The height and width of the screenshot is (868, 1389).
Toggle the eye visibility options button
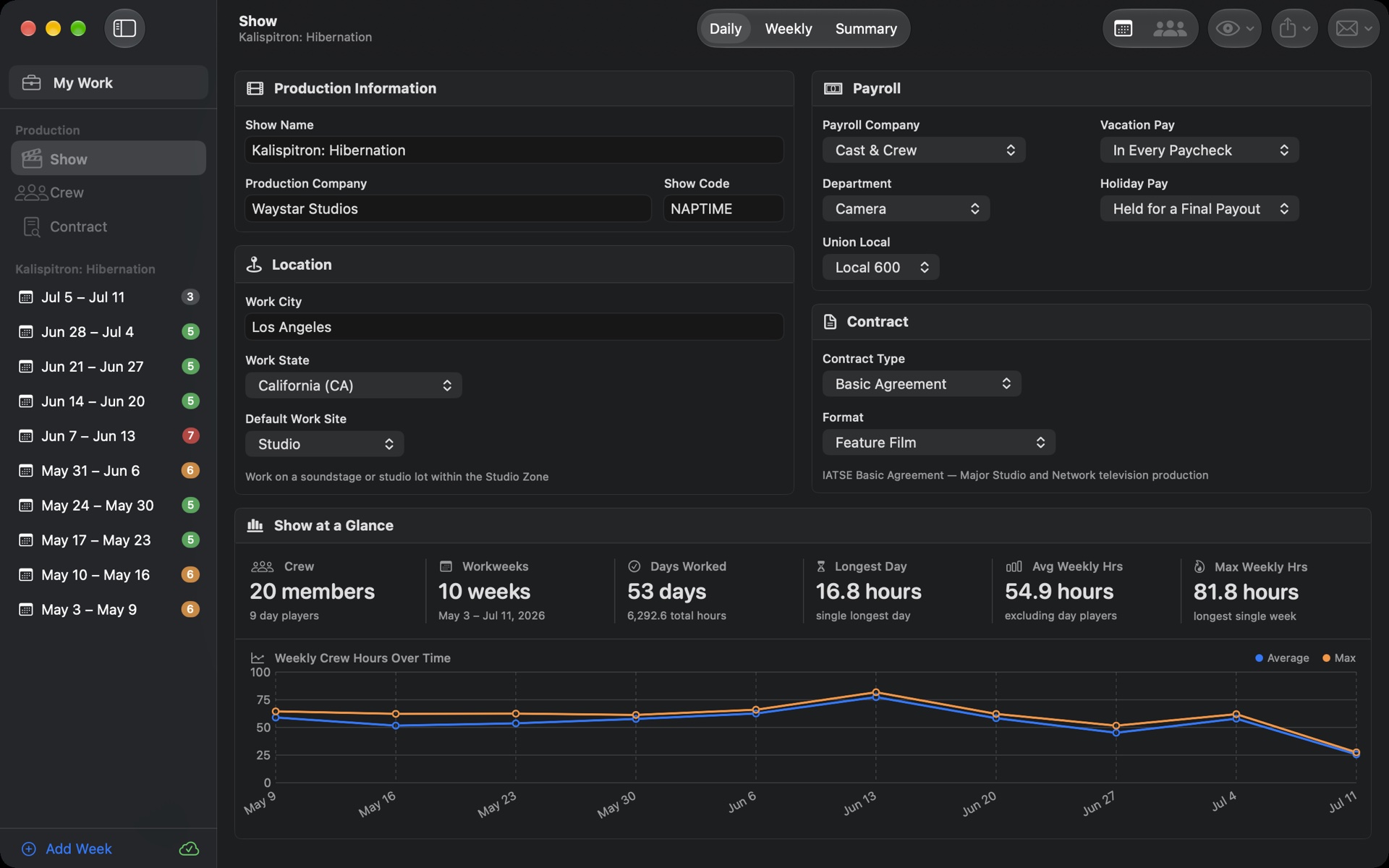pos(1234,28)
